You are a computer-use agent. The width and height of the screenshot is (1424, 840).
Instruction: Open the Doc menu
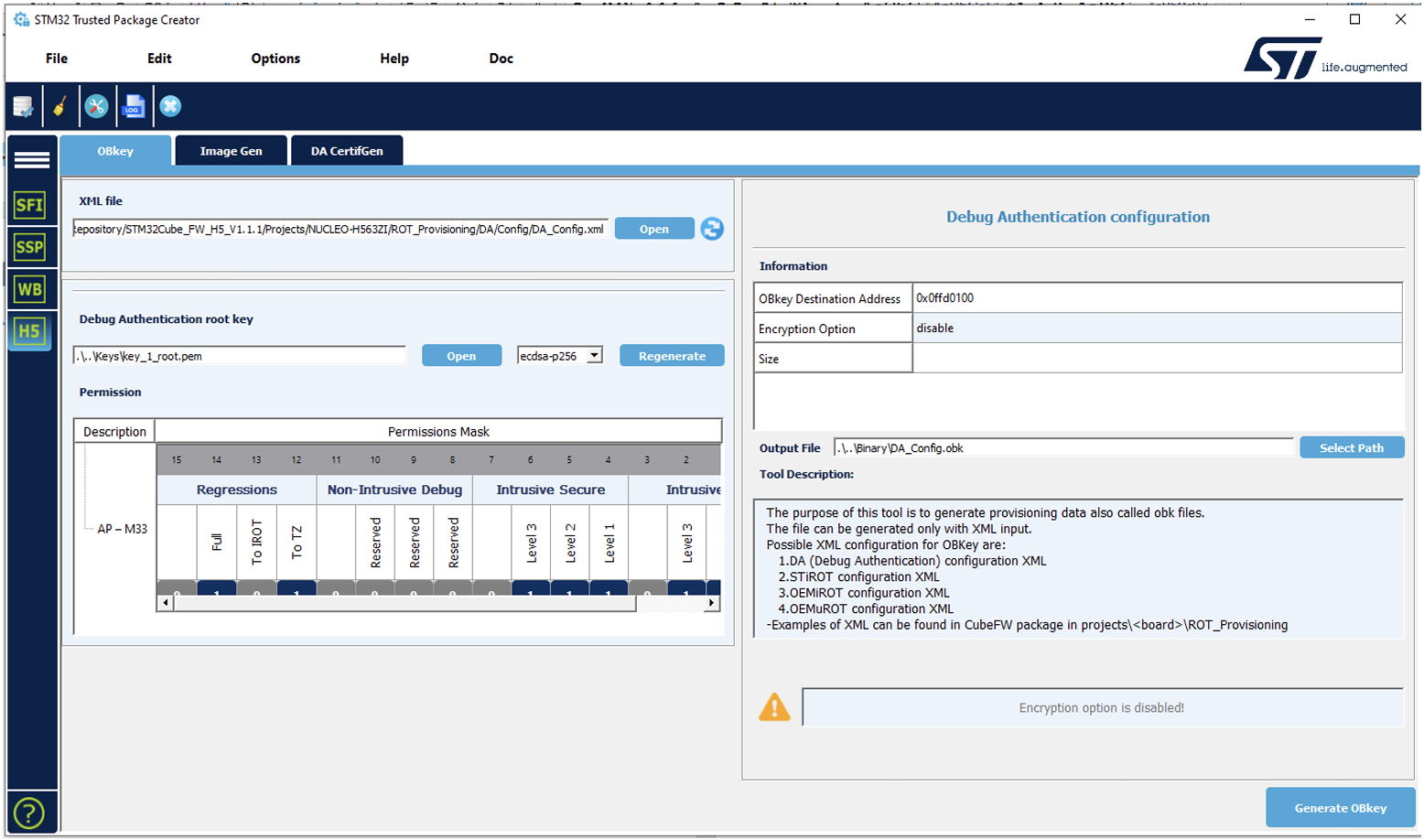(x=501, y=59)
